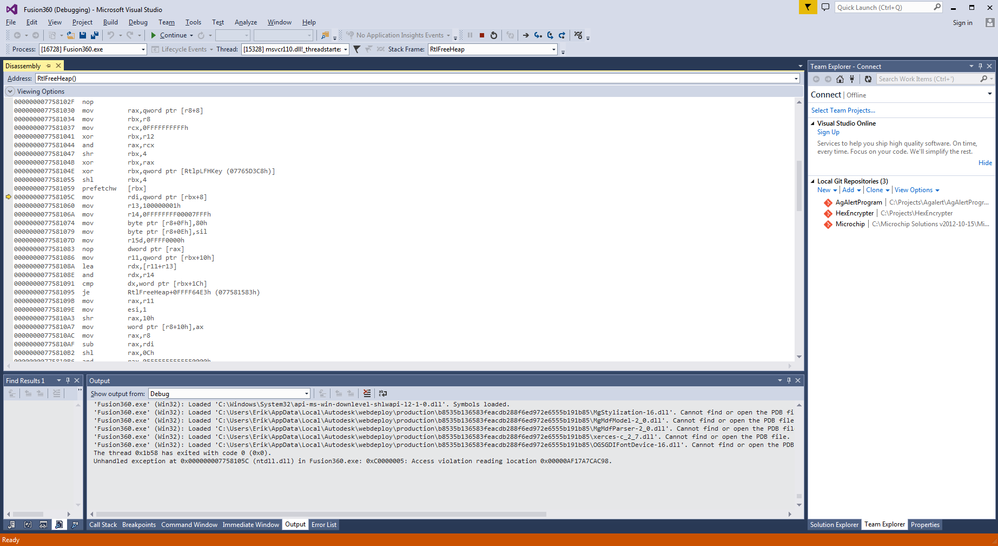
Task: Click the account icon next to Sign in
Action: 989,22
